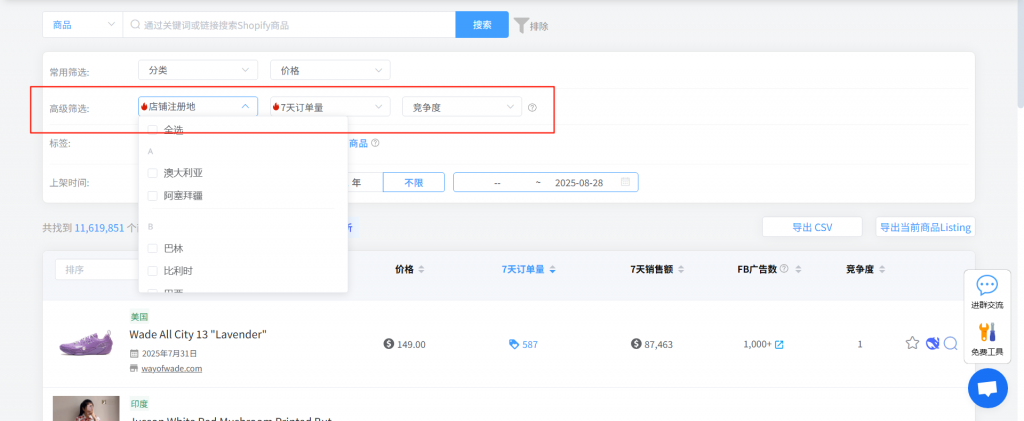Image resolution: width=1024 pixels, height=421 pixels.
Task: Click the purple sneaker product thumbnail
Action: tap(86, 343)
